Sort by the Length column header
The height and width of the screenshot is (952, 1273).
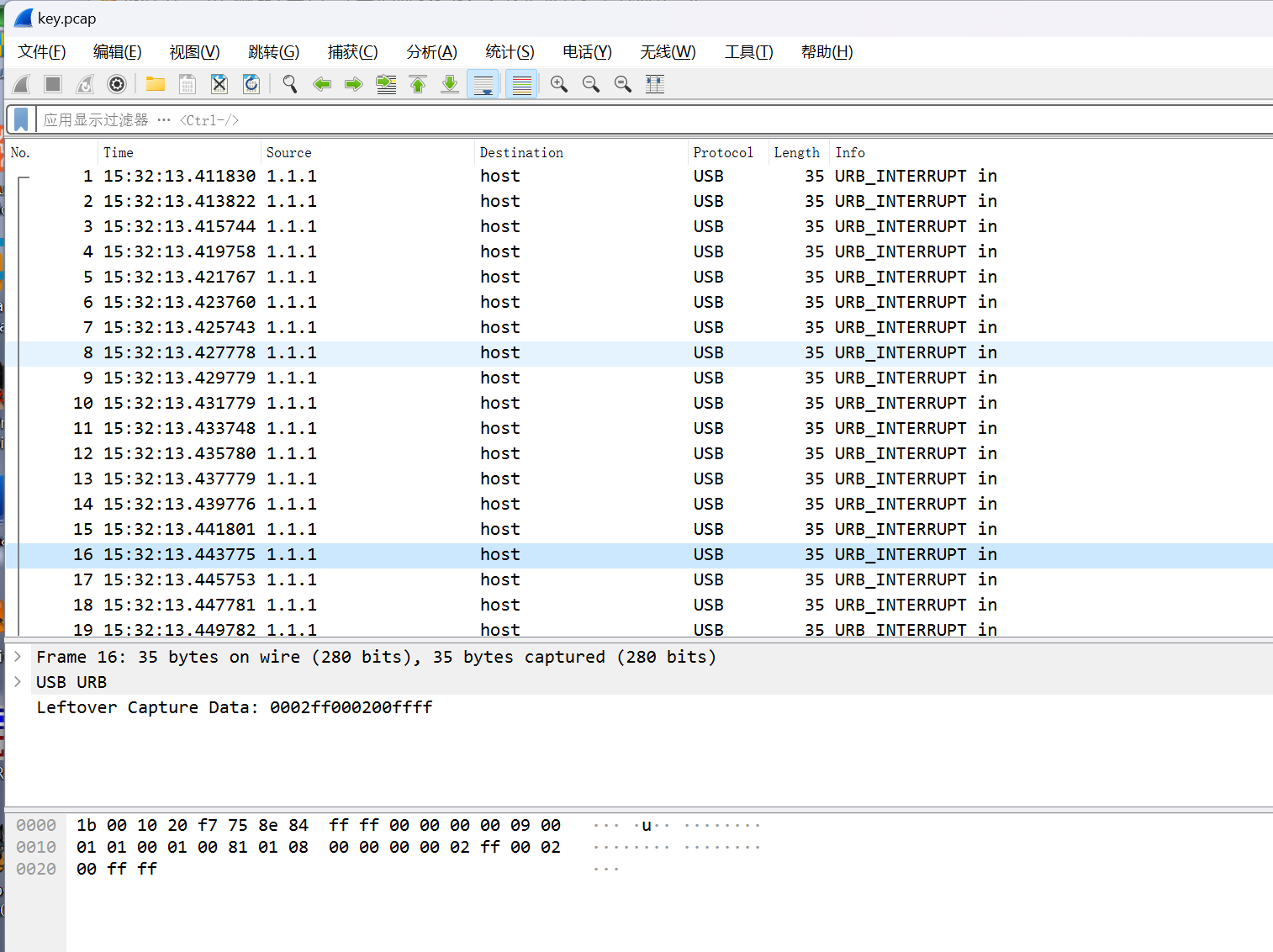pyautogui.click(x=800, y=152)
